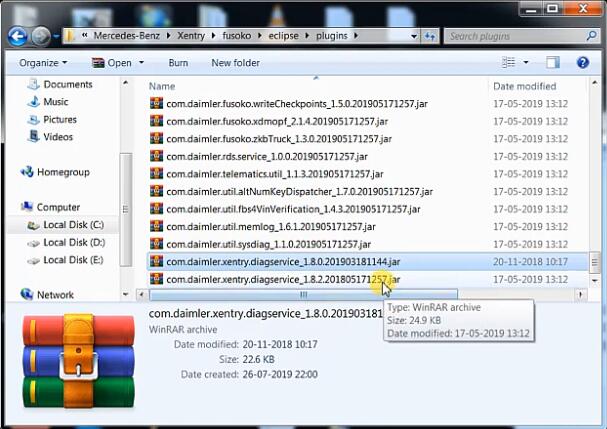Select eclipse in the address path

[283, 36]
